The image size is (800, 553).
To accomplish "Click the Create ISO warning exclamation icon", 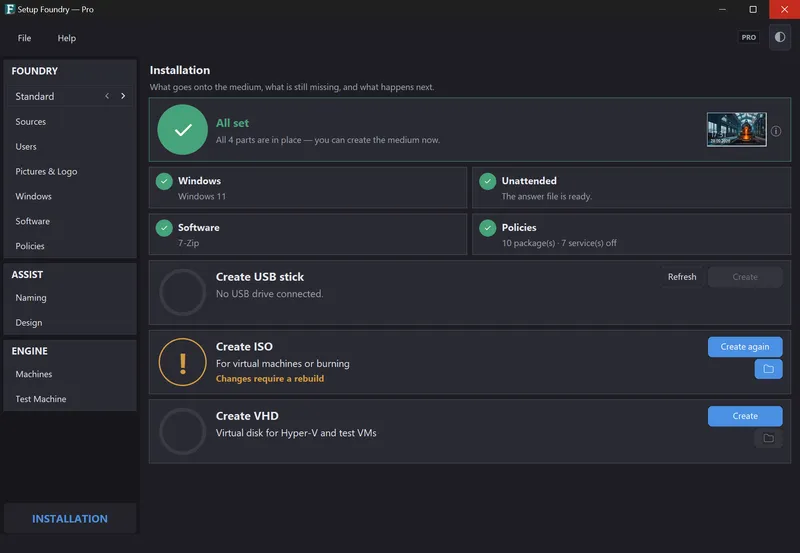I will click(183, 362).
